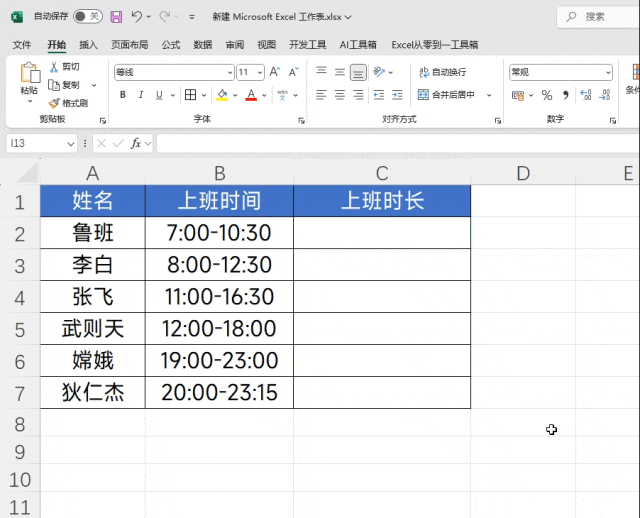Click the Increase Decimal icon
Screen dimensions: 640x518
click(586, 96)
